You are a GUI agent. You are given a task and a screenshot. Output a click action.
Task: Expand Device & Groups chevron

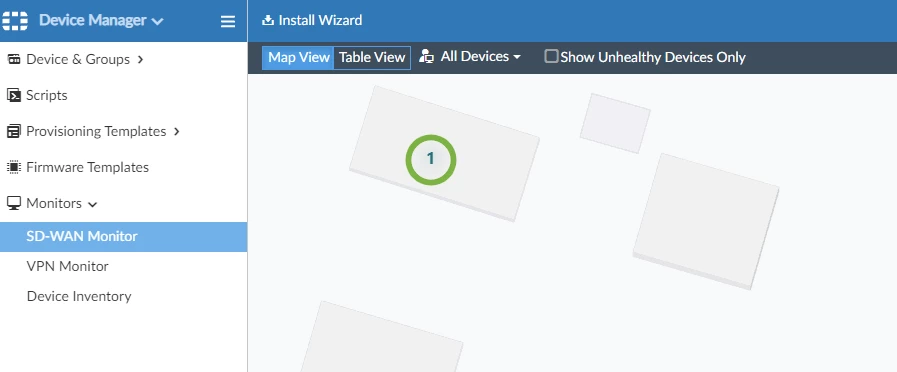141,59
